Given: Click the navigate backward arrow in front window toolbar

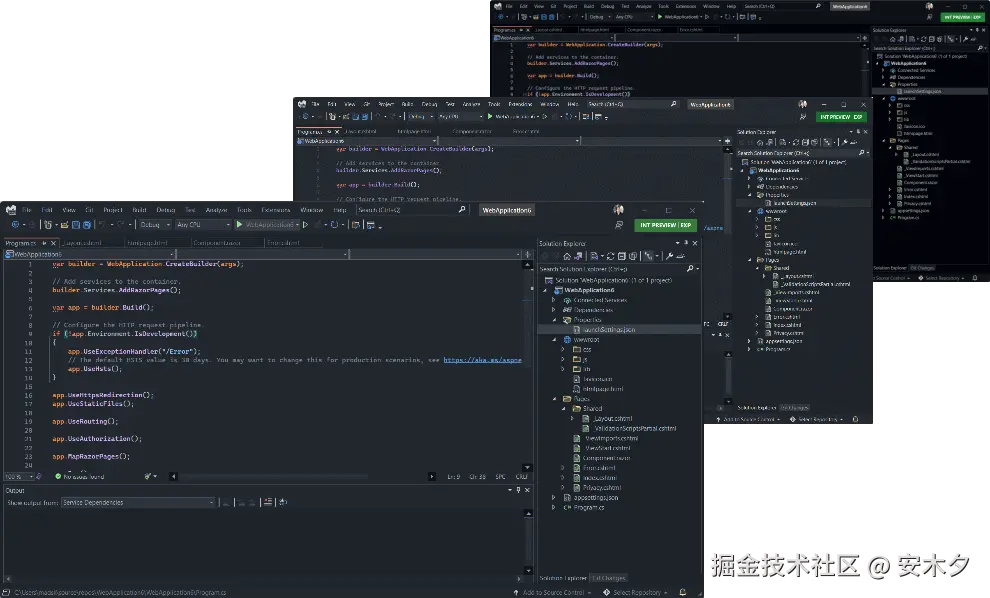Looking at the screenshot, I should 15,225.
